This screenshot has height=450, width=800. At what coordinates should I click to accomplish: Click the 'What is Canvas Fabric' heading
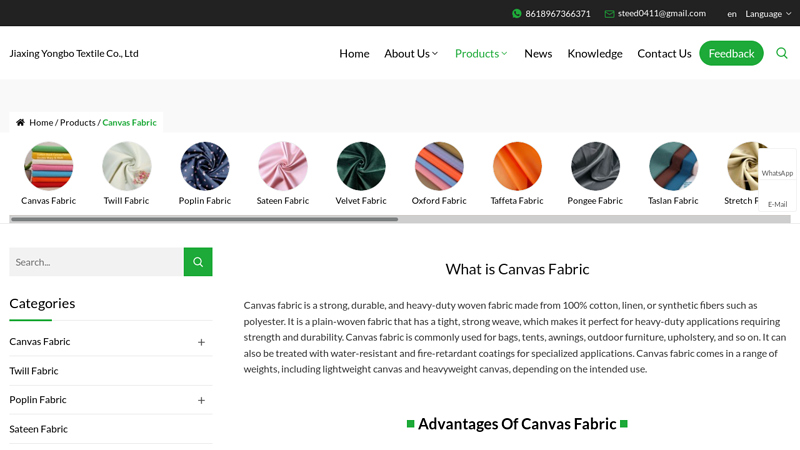(x=517, y=269)
